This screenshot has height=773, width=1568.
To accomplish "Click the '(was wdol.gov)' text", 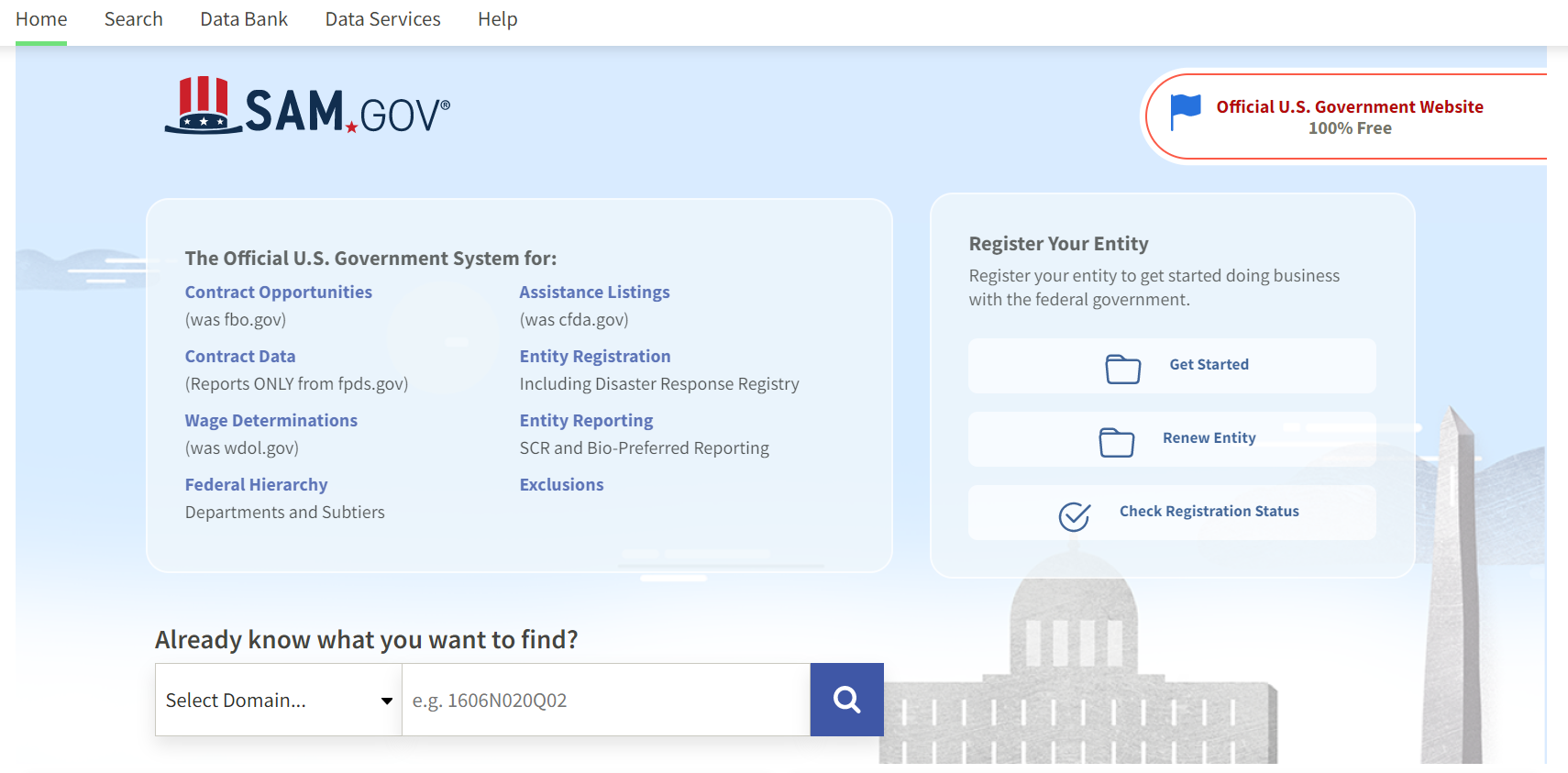I will tap(242, 447).
